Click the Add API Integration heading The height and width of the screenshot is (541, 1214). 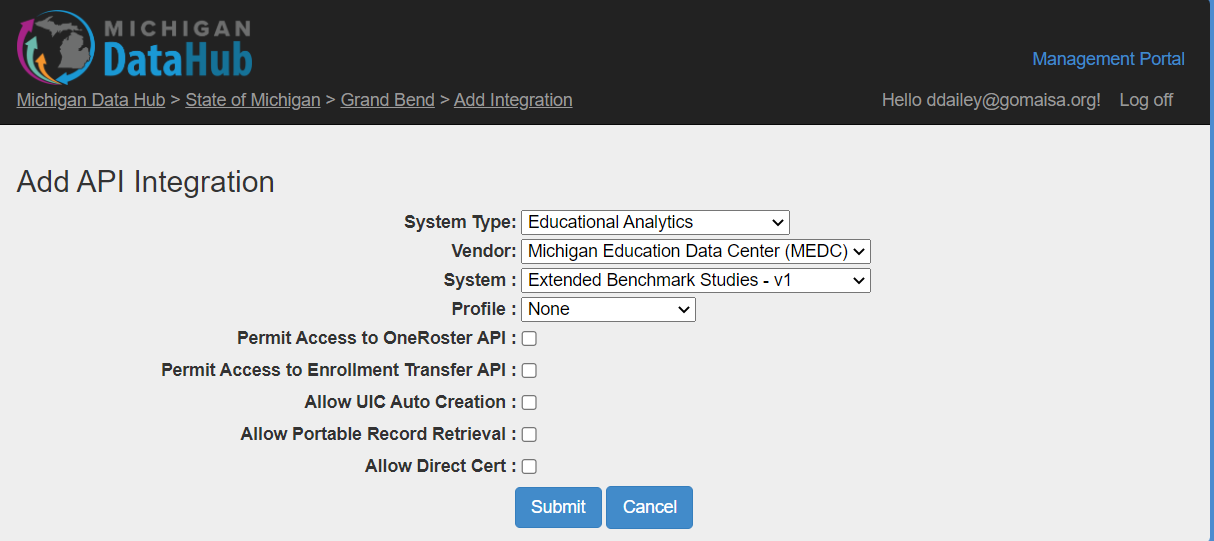click(146, 182)
